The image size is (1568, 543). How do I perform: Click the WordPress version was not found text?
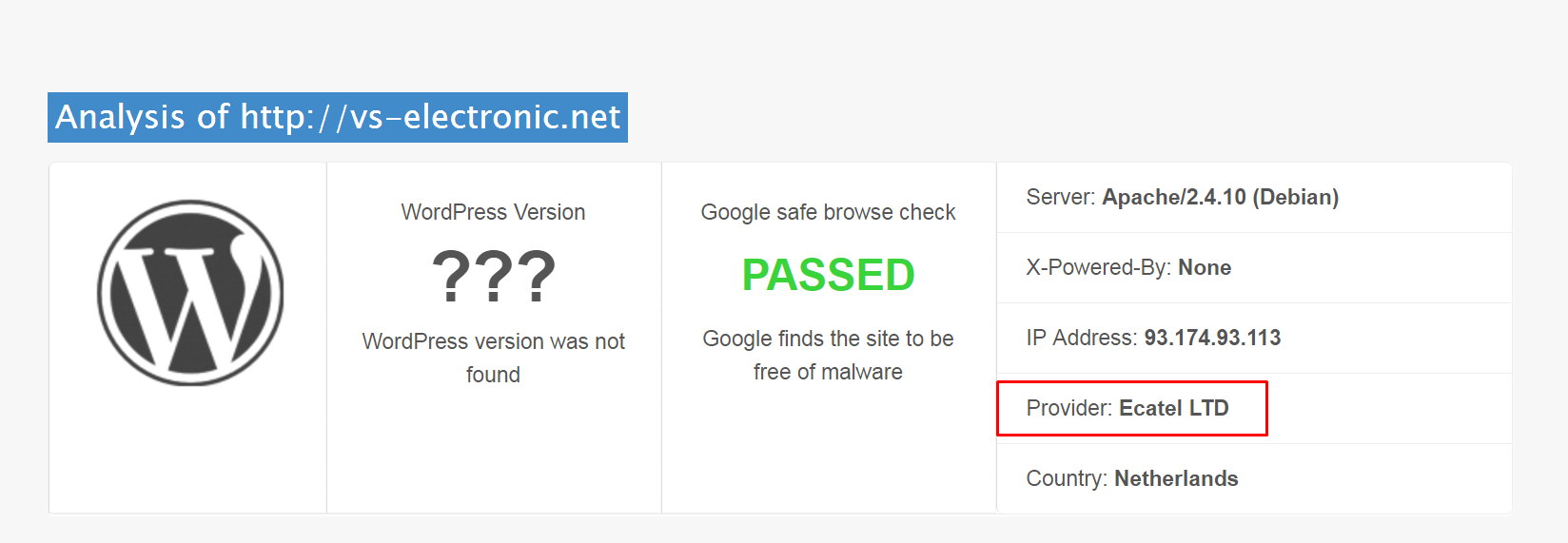tap(493, 358)
